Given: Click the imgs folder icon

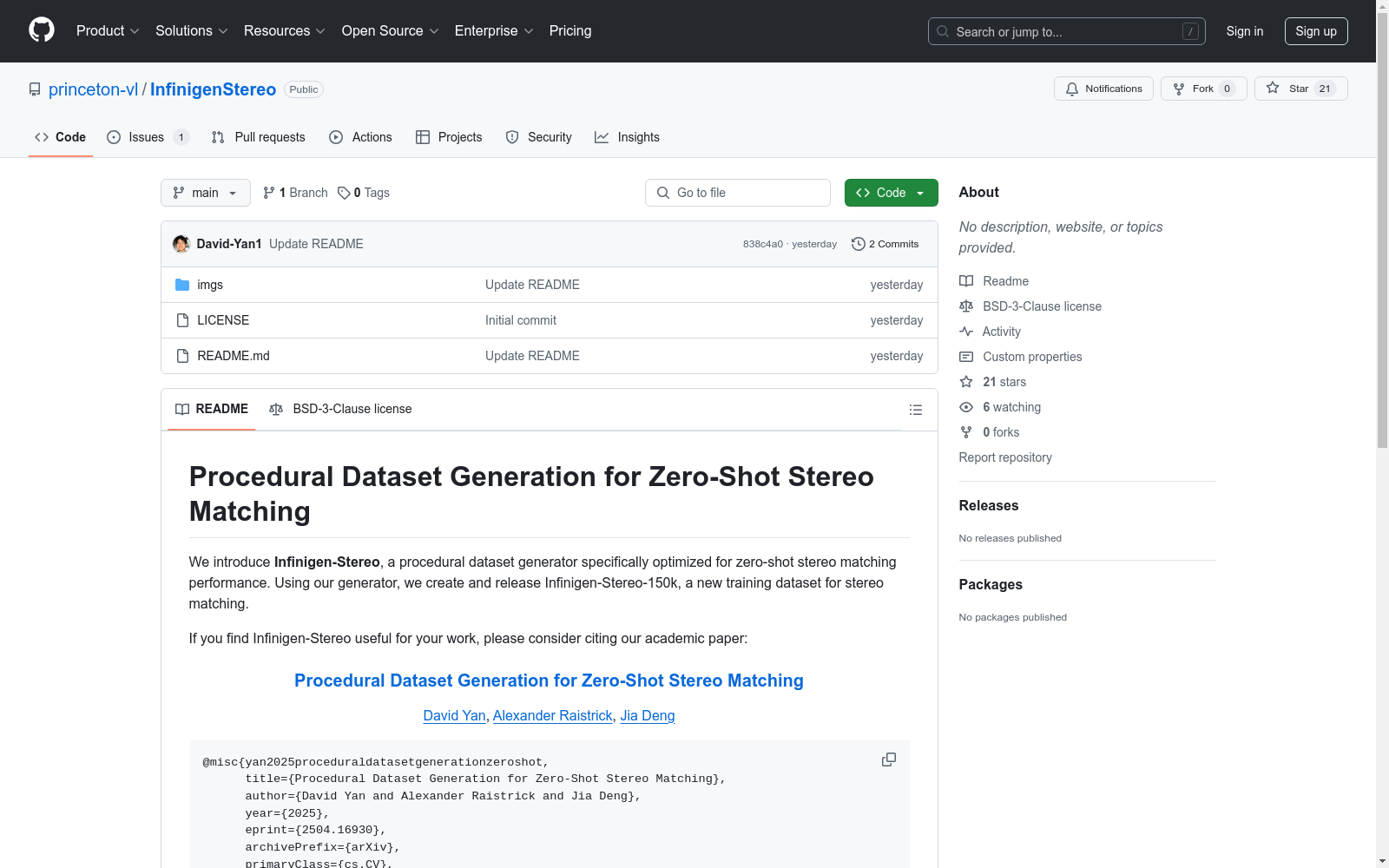Looking at the screenshot, I should [x=182, y=285].
